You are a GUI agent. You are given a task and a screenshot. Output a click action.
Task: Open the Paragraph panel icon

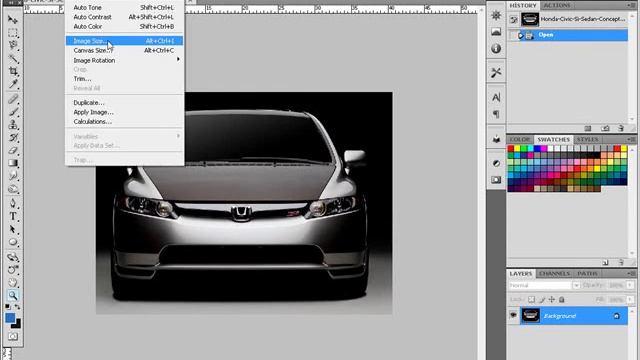(x=496, y=114)
